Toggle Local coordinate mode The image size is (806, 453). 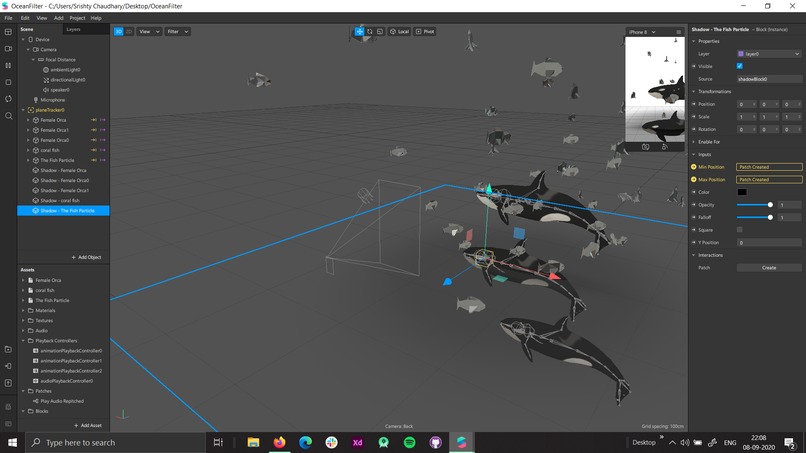tap(399, 31)
